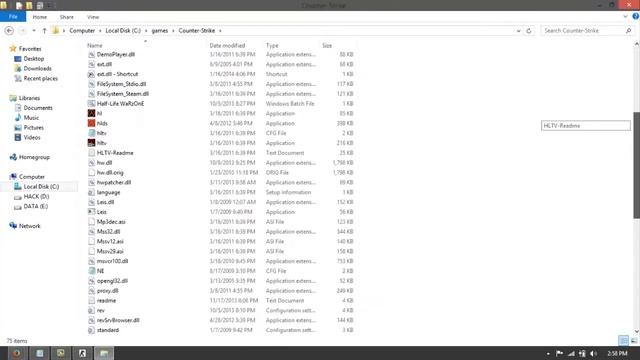Open Downloads in the navigation pane

tap(37, 69)
